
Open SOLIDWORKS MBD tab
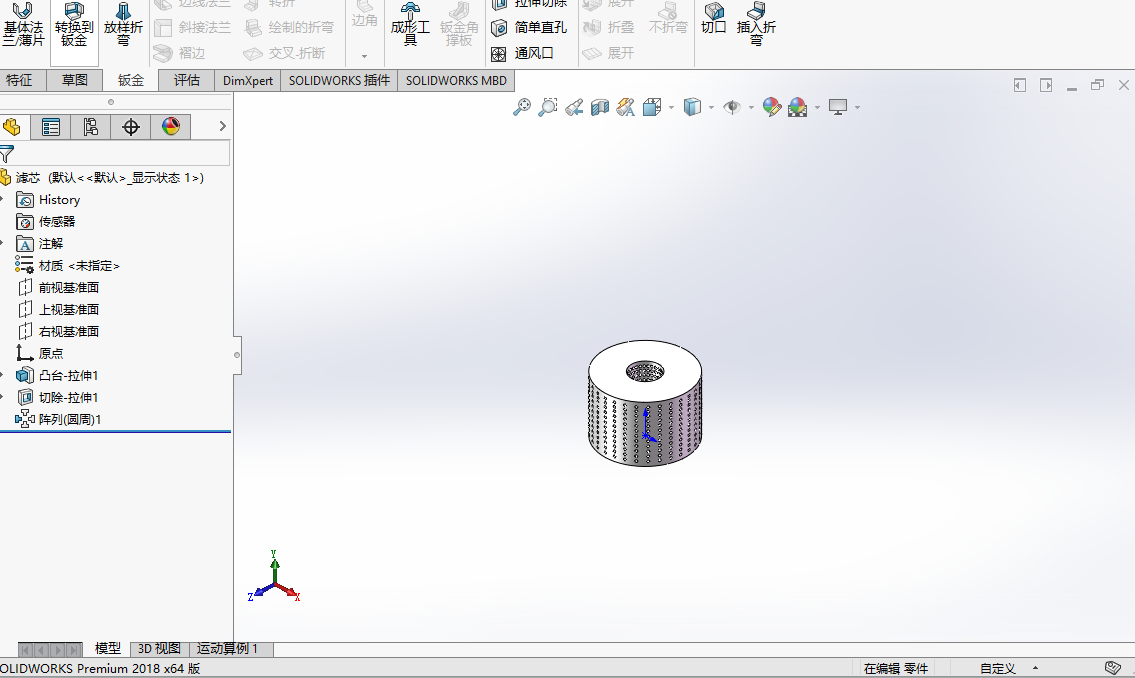point(456,80)
